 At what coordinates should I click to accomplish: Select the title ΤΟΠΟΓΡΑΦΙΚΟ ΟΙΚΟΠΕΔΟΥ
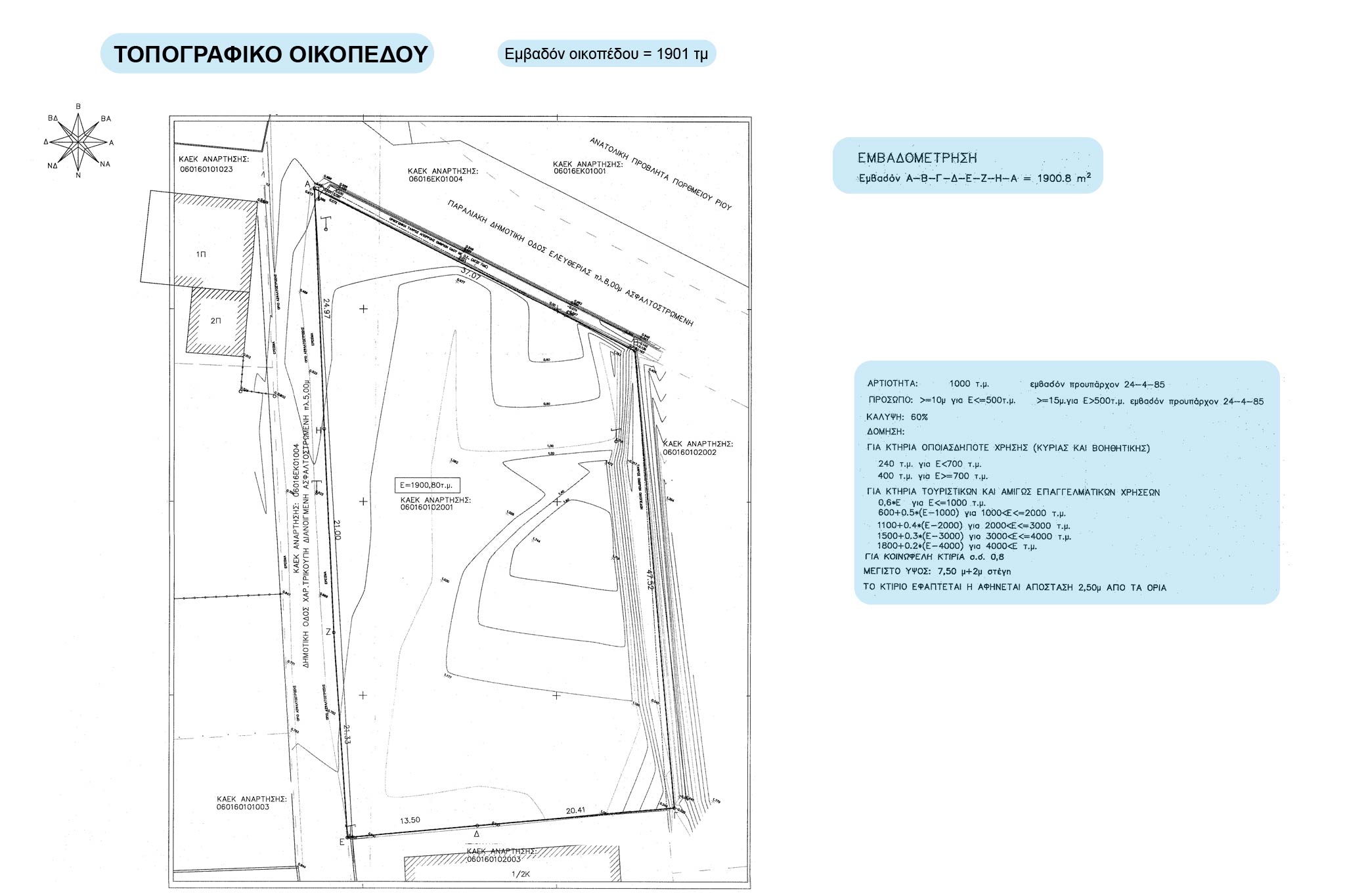tap(271, 54)
